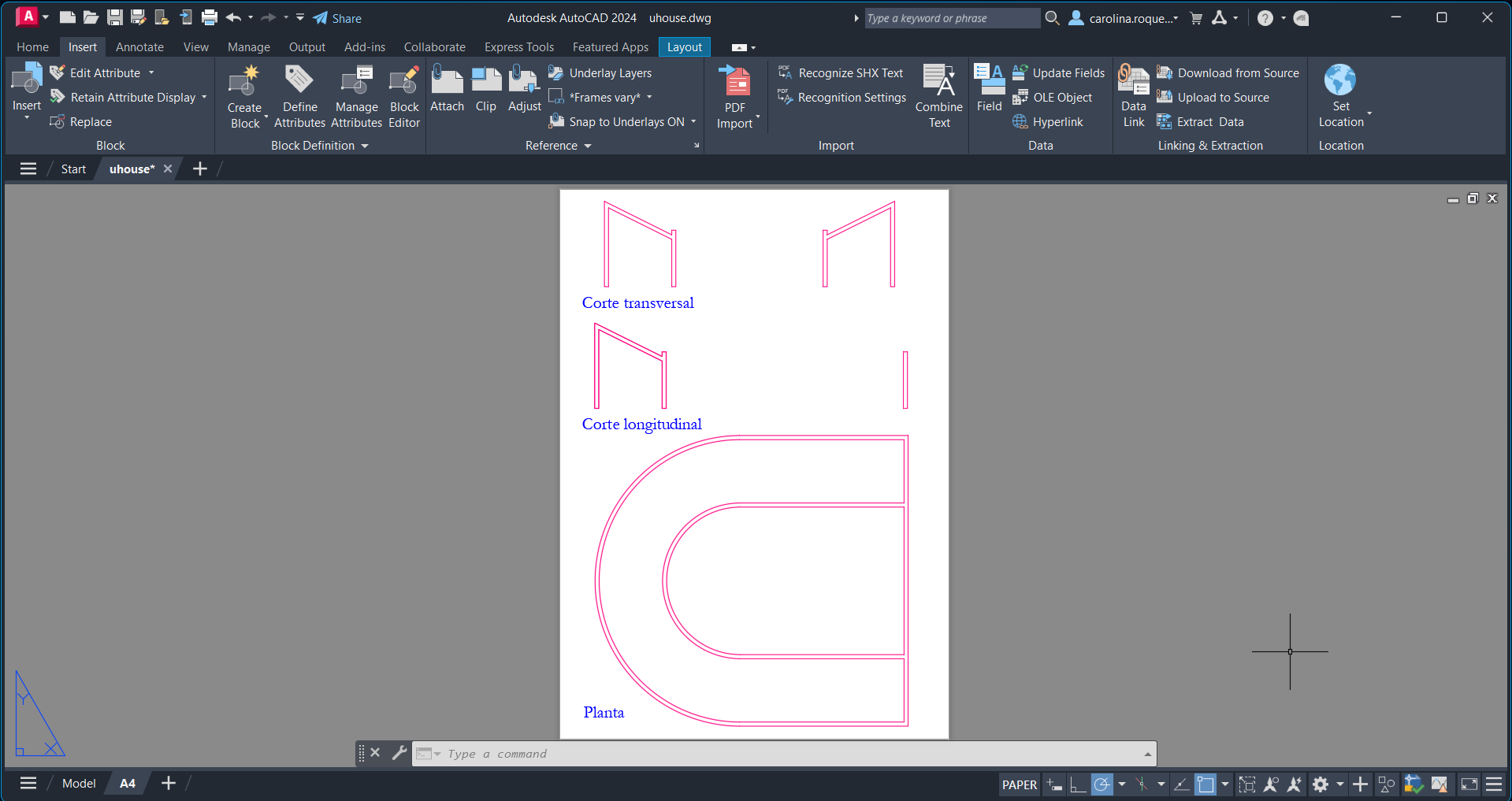Open Snap to Underlays ON dropdown arrow

[x=693, y=121]
